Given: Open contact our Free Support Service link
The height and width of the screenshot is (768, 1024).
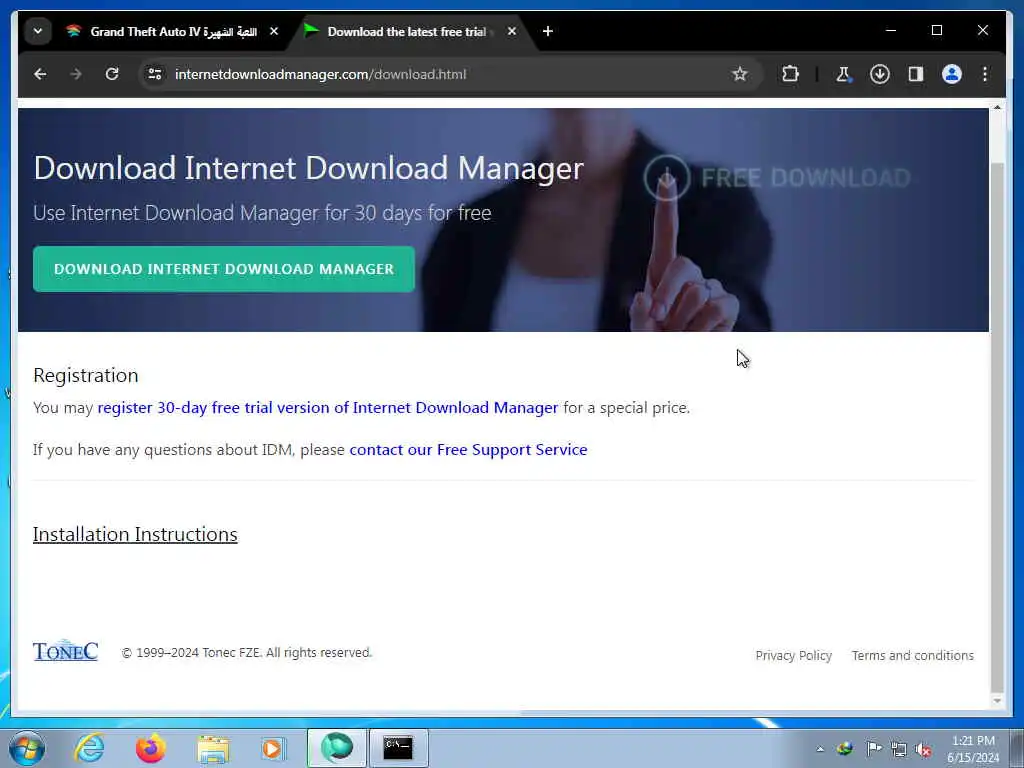Looking at the screenshot, I should pyautogui.click(x=468, y=449).
